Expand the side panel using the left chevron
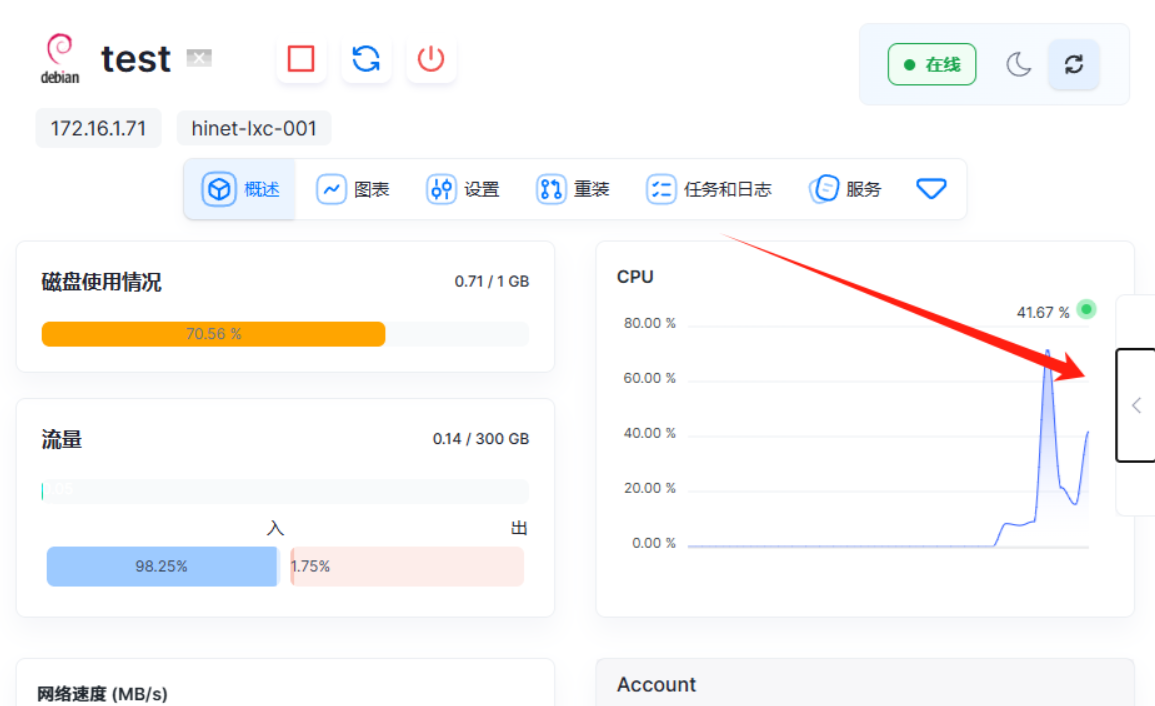 tap(1136, 405)
